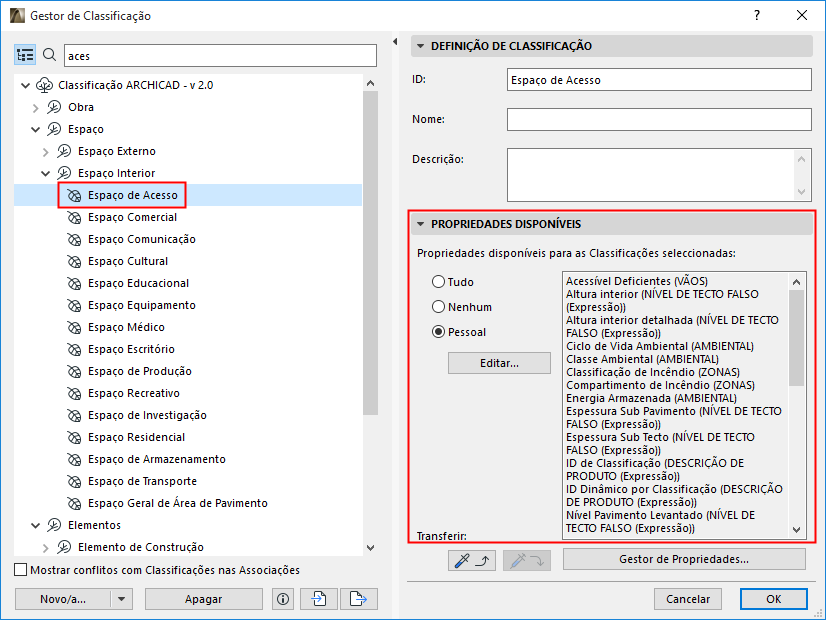
Task: Click the Espaço Residencial leaf icon
Action: point(74,438)
